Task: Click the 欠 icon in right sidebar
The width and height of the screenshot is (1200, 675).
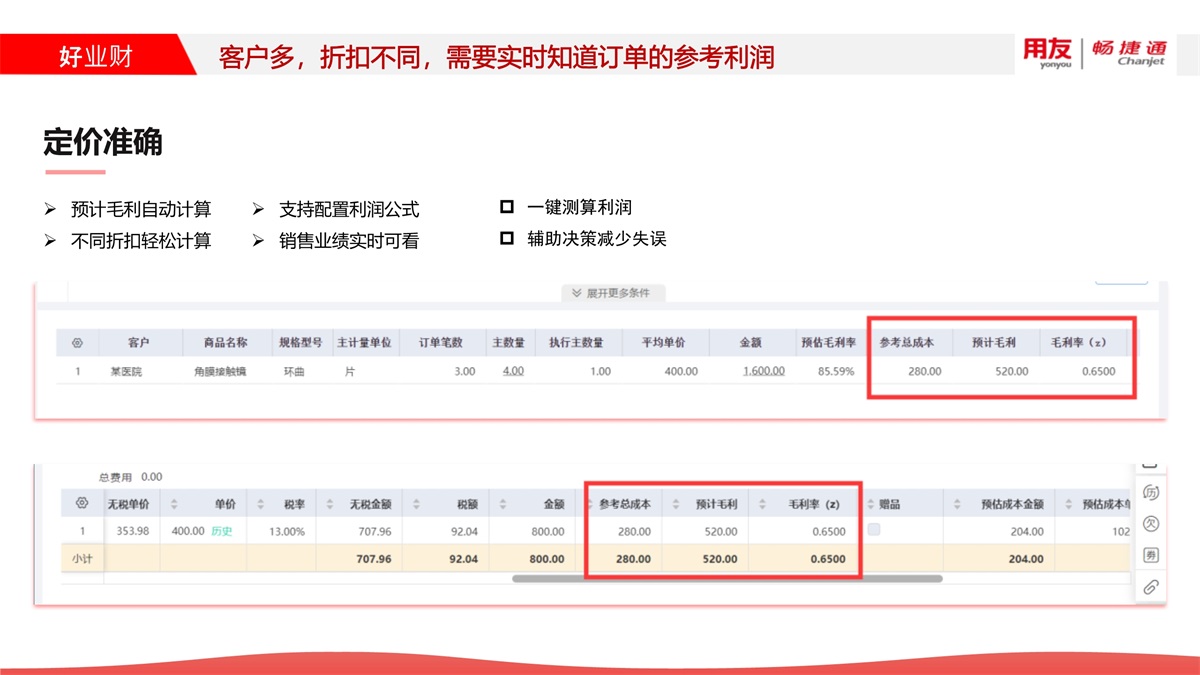Action: [1150, 523]
